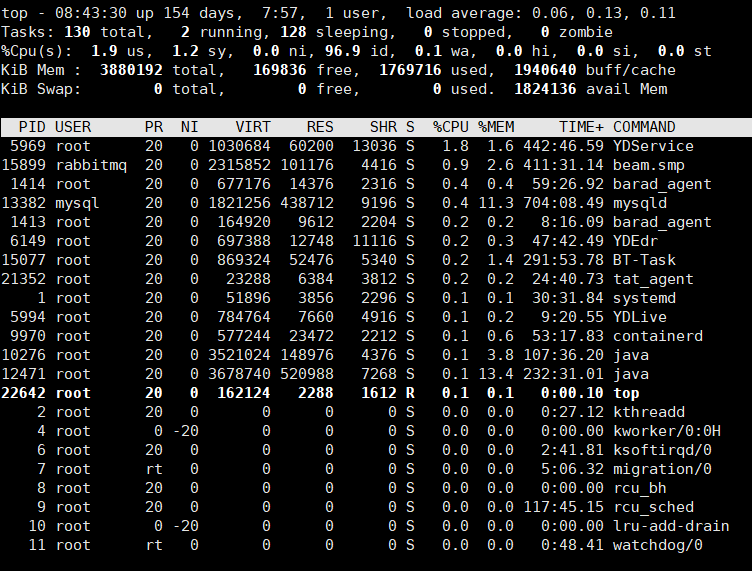Click the 11.3 %MEM value
This screenshot has height=571, width=752.
pyautogui.click(x=496, y=203)
